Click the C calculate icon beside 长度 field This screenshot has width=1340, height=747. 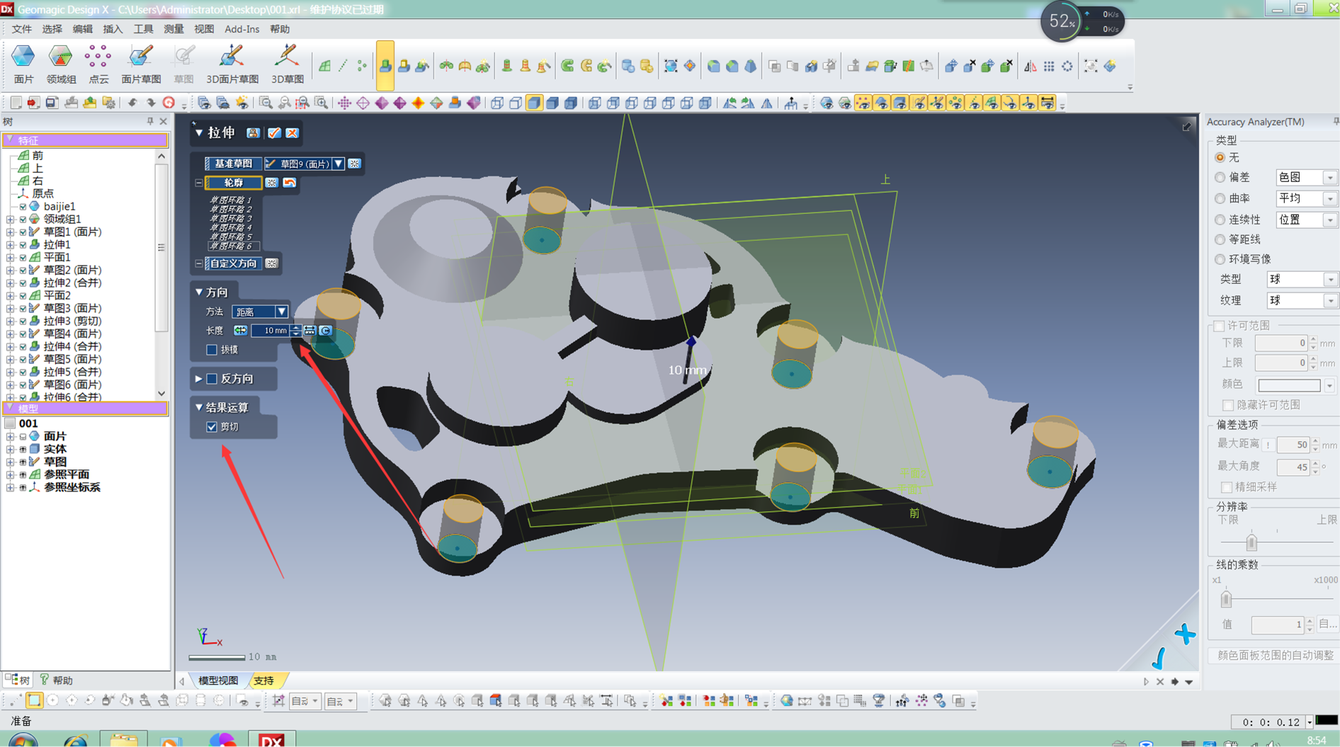point(325,330)
